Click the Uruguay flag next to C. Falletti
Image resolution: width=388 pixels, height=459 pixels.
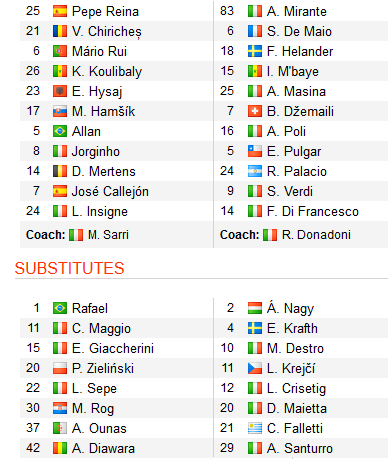[255, 428]
